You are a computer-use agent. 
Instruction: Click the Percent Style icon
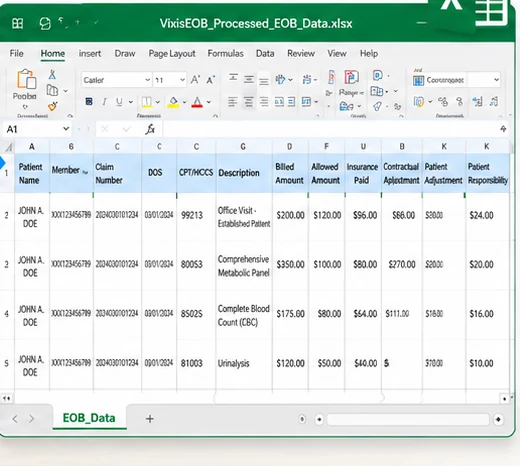tap(443, 101)
